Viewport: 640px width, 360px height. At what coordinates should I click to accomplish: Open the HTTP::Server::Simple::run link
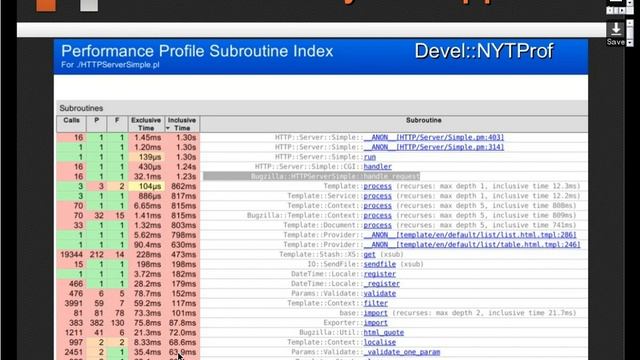tap(370, 157)
